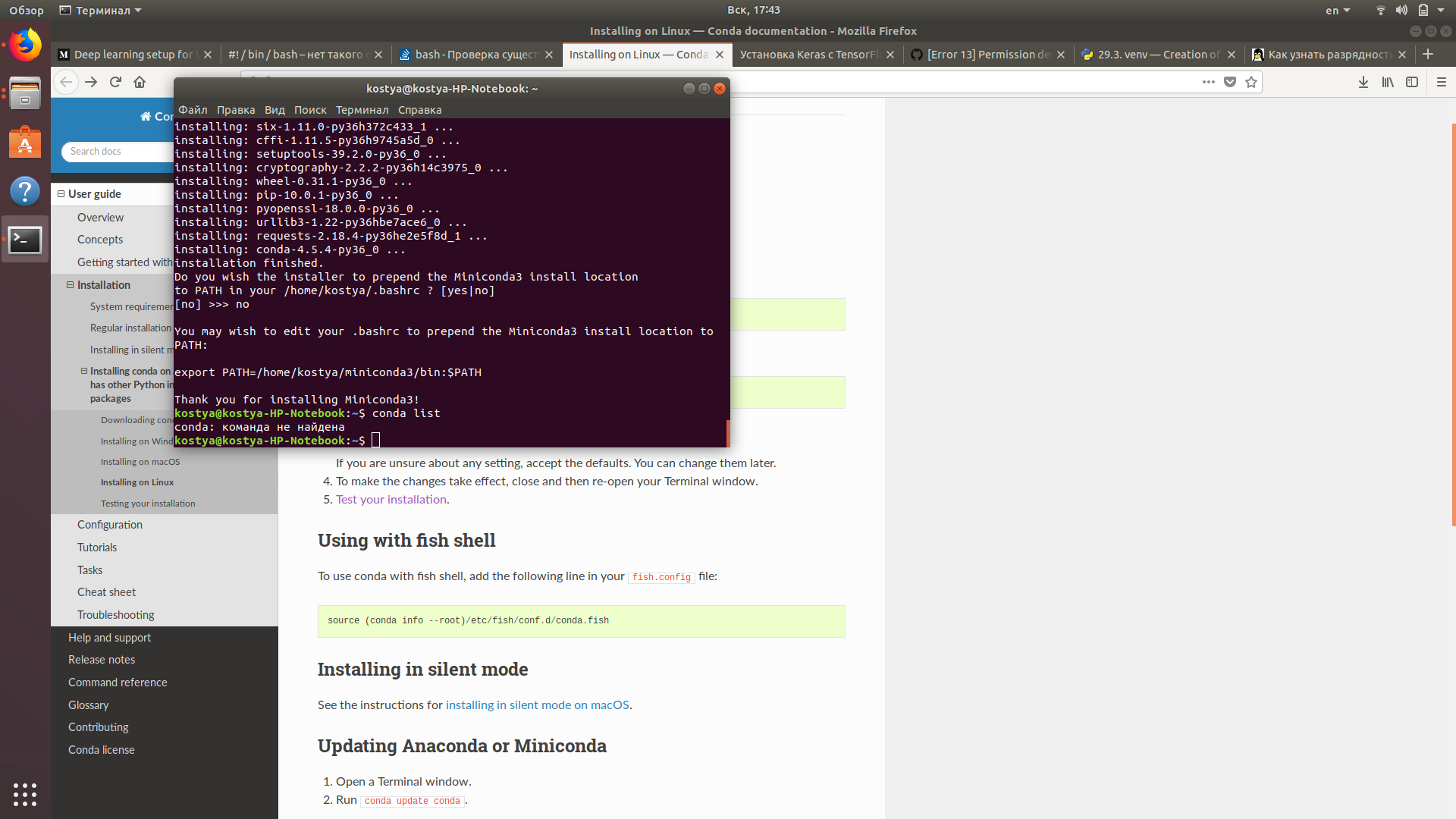The image size is (1456, 819).
Task: Open Configuration sidebar entry
Action: coord(110,524)
